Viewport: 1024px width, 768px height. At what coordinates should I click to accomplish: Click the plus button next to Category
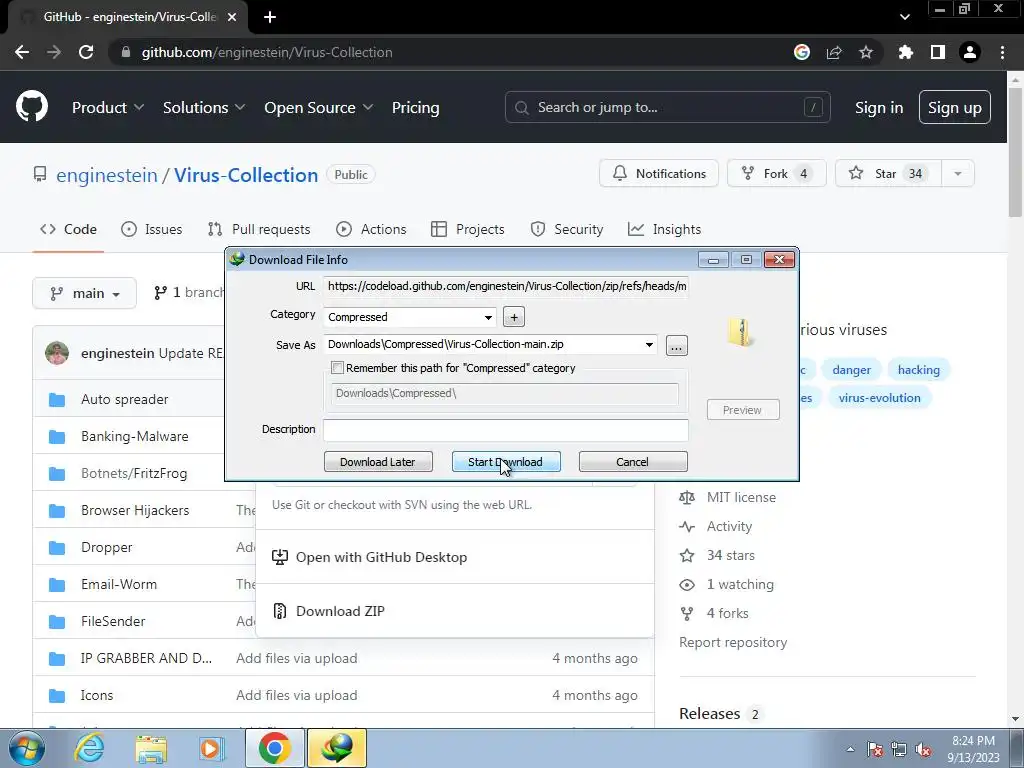(514, 317)
